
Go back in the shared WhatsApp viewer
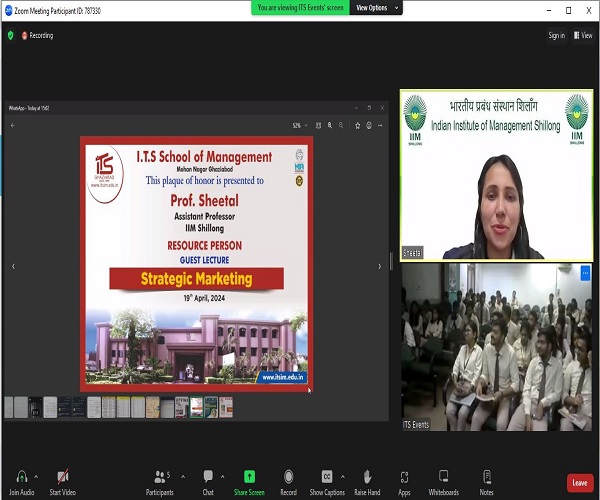13,125
